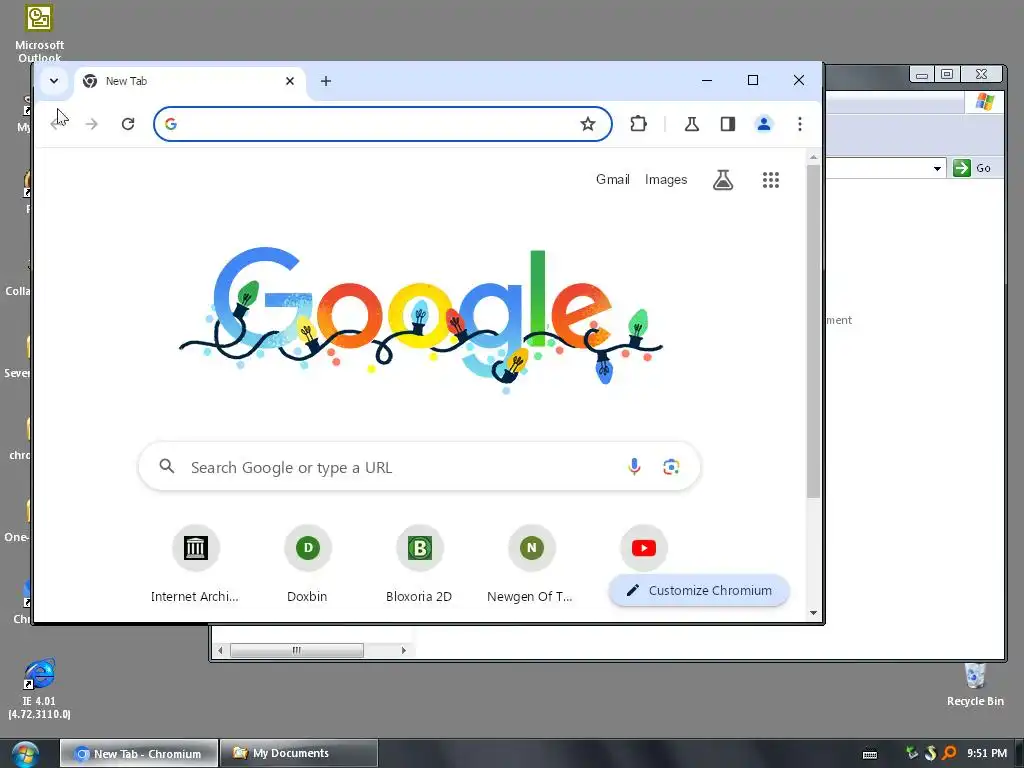Open the Images link
The image size is (1024, 768).
tap(666, 180)
